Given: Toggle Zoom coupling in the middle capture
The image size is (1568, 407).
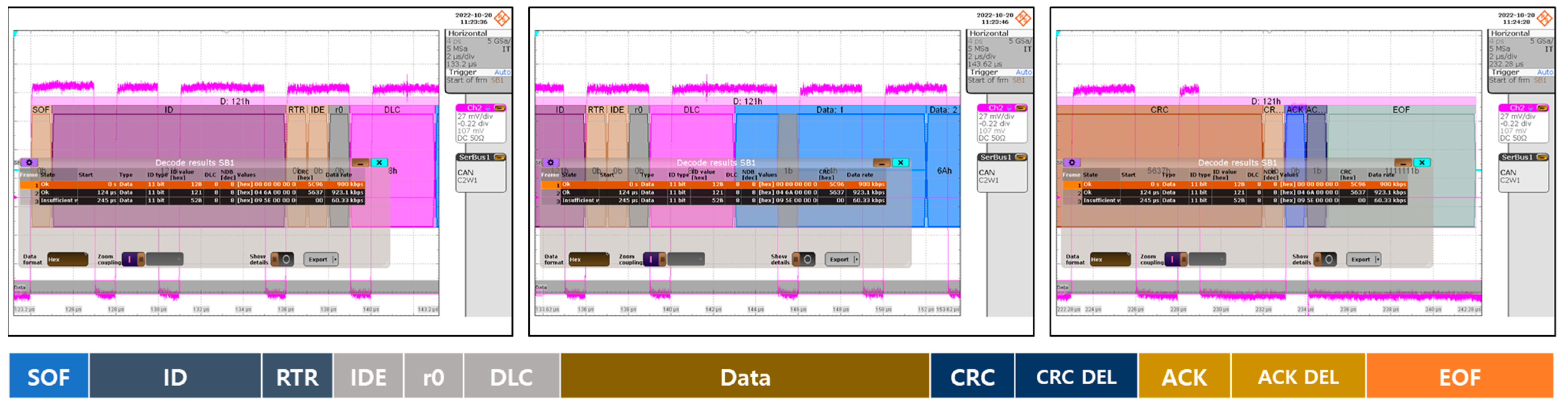Looking at the screenshot, I should tap(655, 260).
